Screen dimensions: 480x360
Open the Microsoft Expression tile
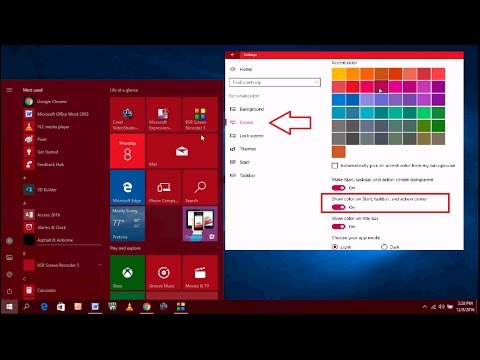point(164,115)
